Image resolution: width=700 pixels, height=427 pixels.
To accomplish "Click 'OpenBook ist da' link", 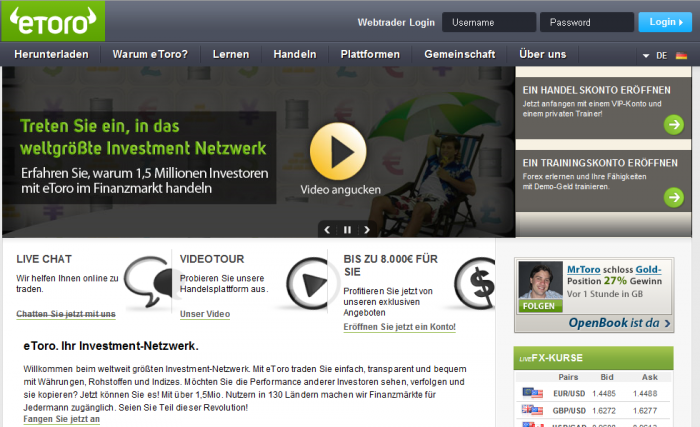I will (619, 322).
